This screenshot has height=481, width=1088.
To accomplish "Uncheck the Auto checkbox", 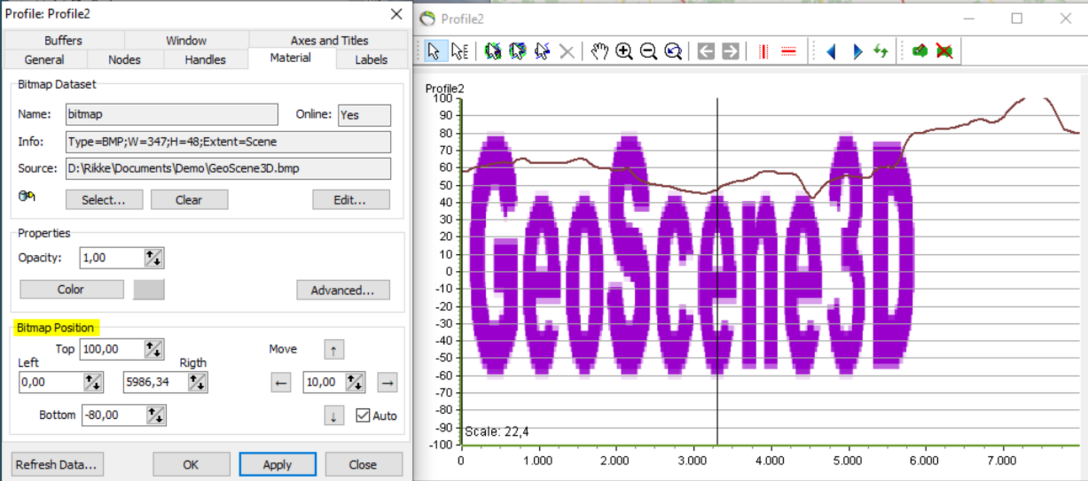I will point(363,415).
